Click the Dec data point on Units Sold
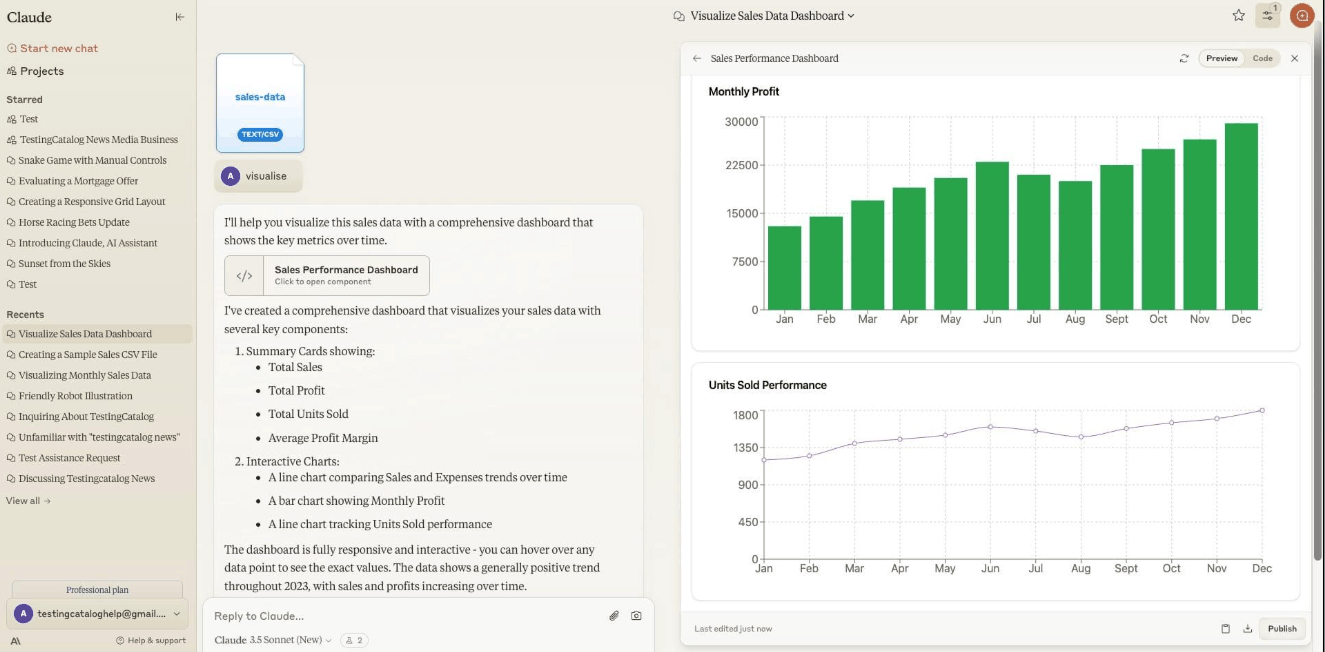 click(1262, 410)
